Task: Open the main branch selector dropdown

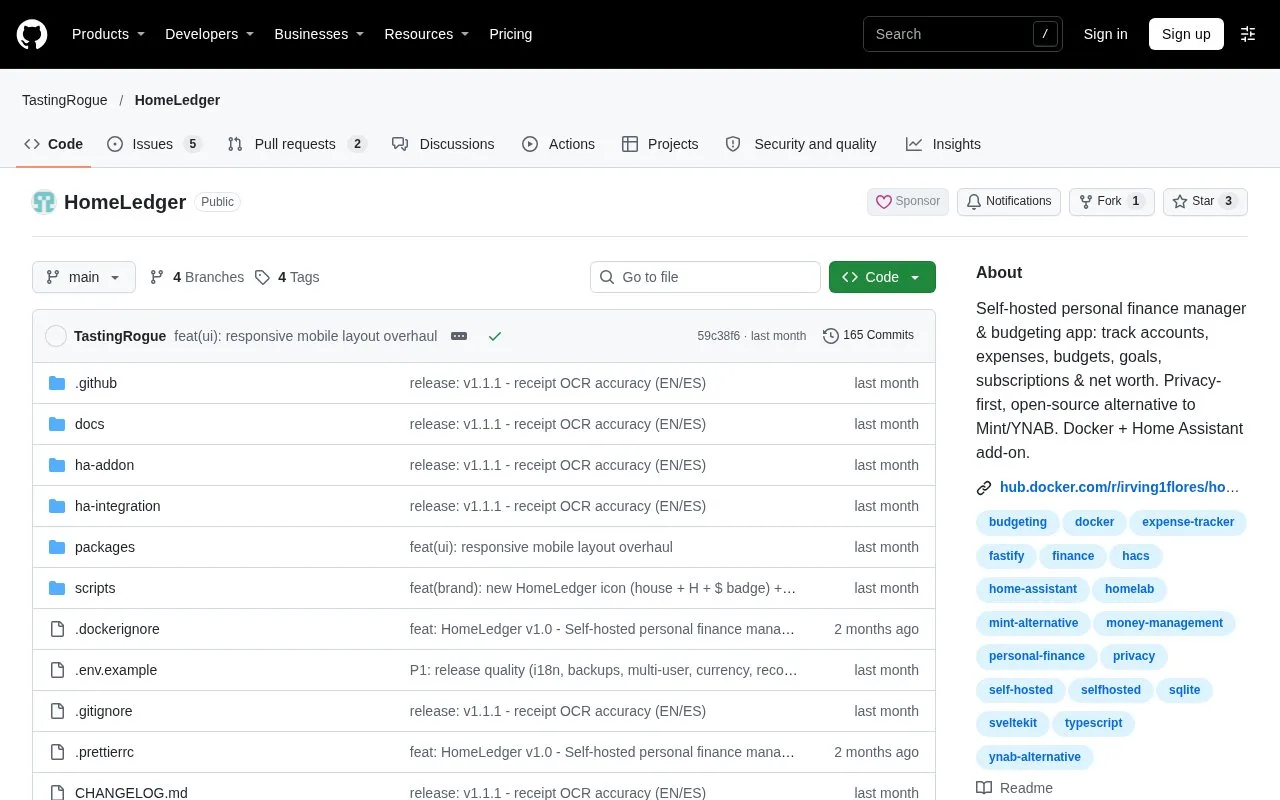Action: pyautogui.click(x=84, y=277)
